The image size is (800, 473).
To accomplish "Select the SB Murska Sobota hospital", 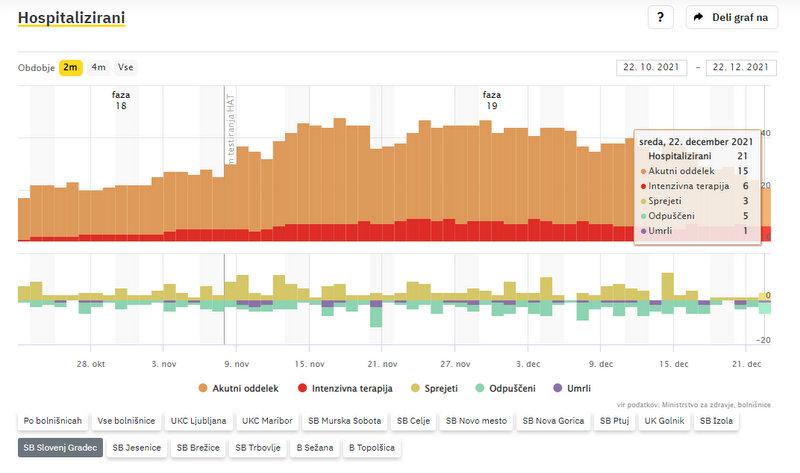I will point(343,421).
